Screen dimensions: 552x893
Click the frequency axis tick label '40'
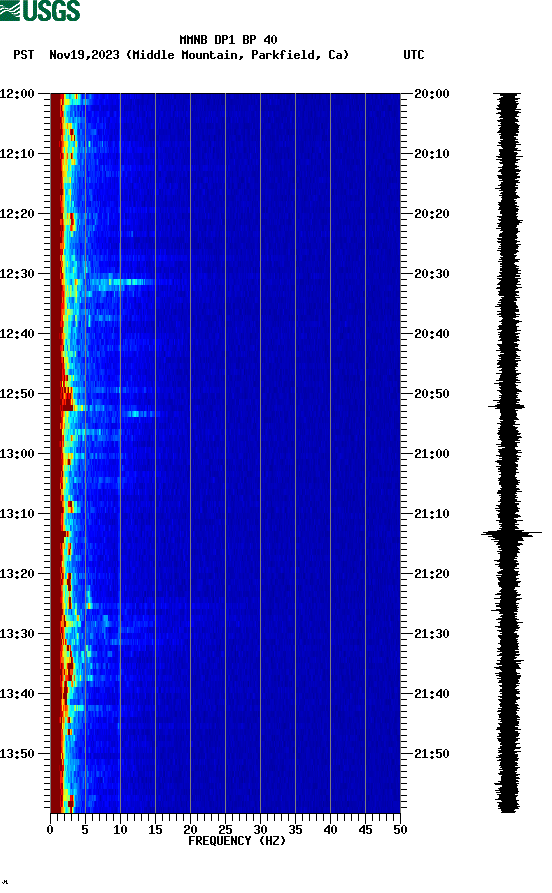330,830
